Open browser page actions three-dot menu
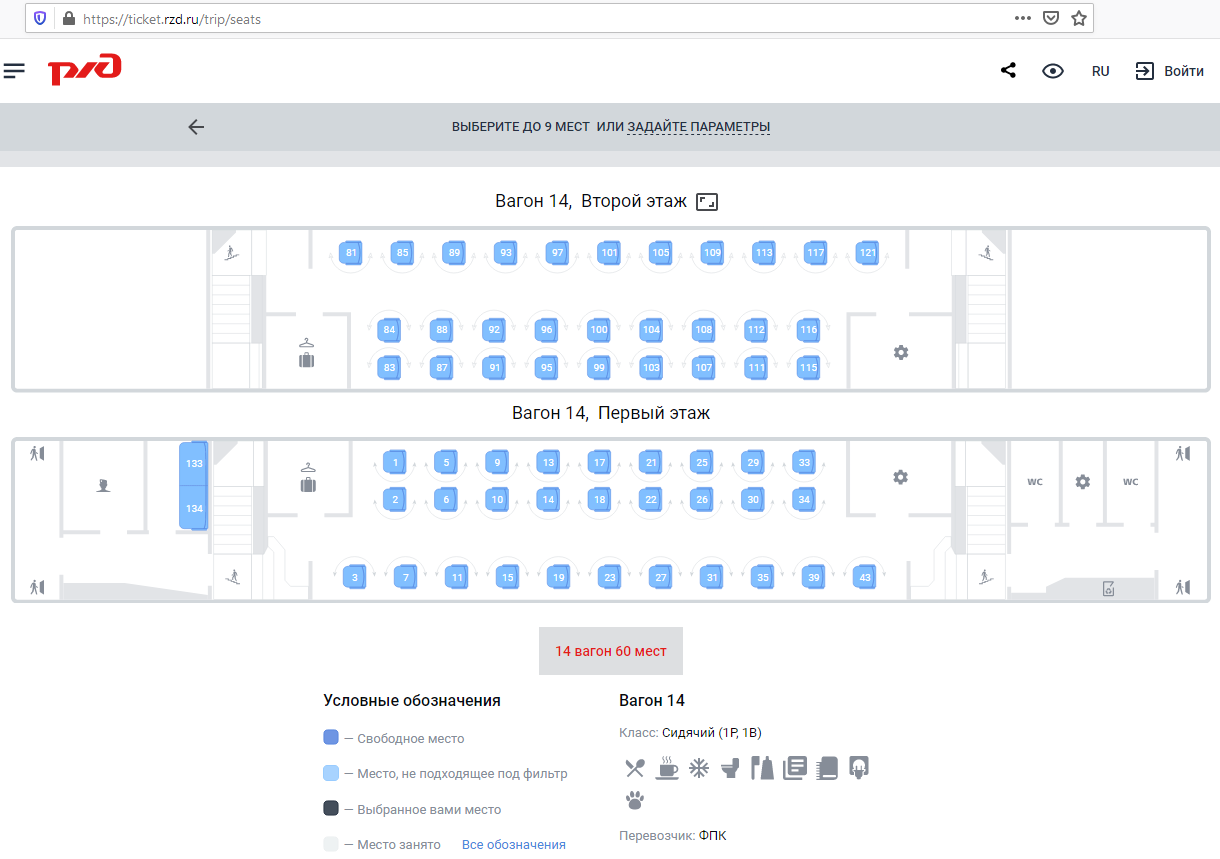Image resolution: width=1220 pixels, height=859 pixels. (1022, 18)
